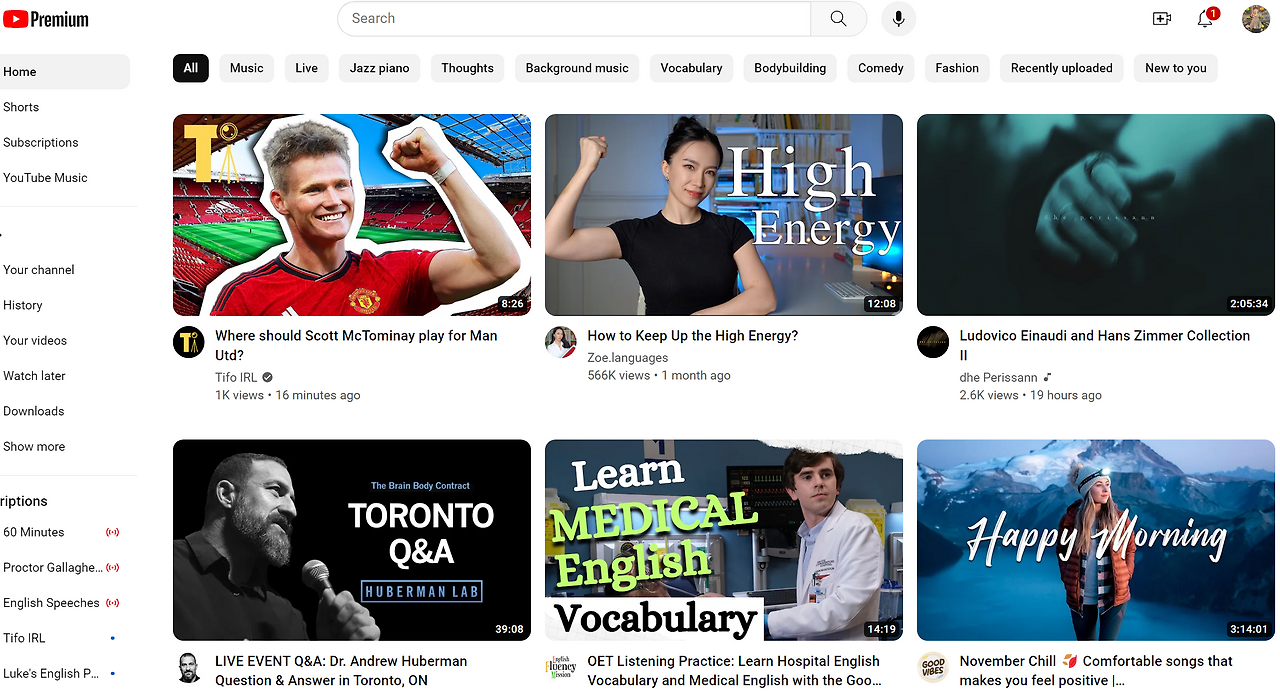Select the Fashion filter chip
The width and height of the screenshot is (1280, 697).
click(957, 68)
